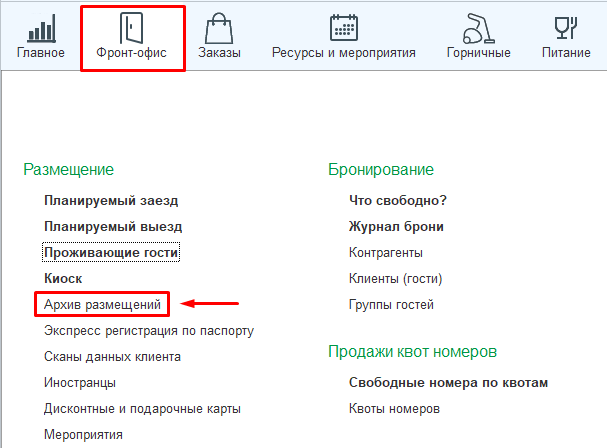This screenshot has width=607, height=448.
Task: Click the Фронт-офис door icon
Action: pyautogui.click(x=131, y=27)
